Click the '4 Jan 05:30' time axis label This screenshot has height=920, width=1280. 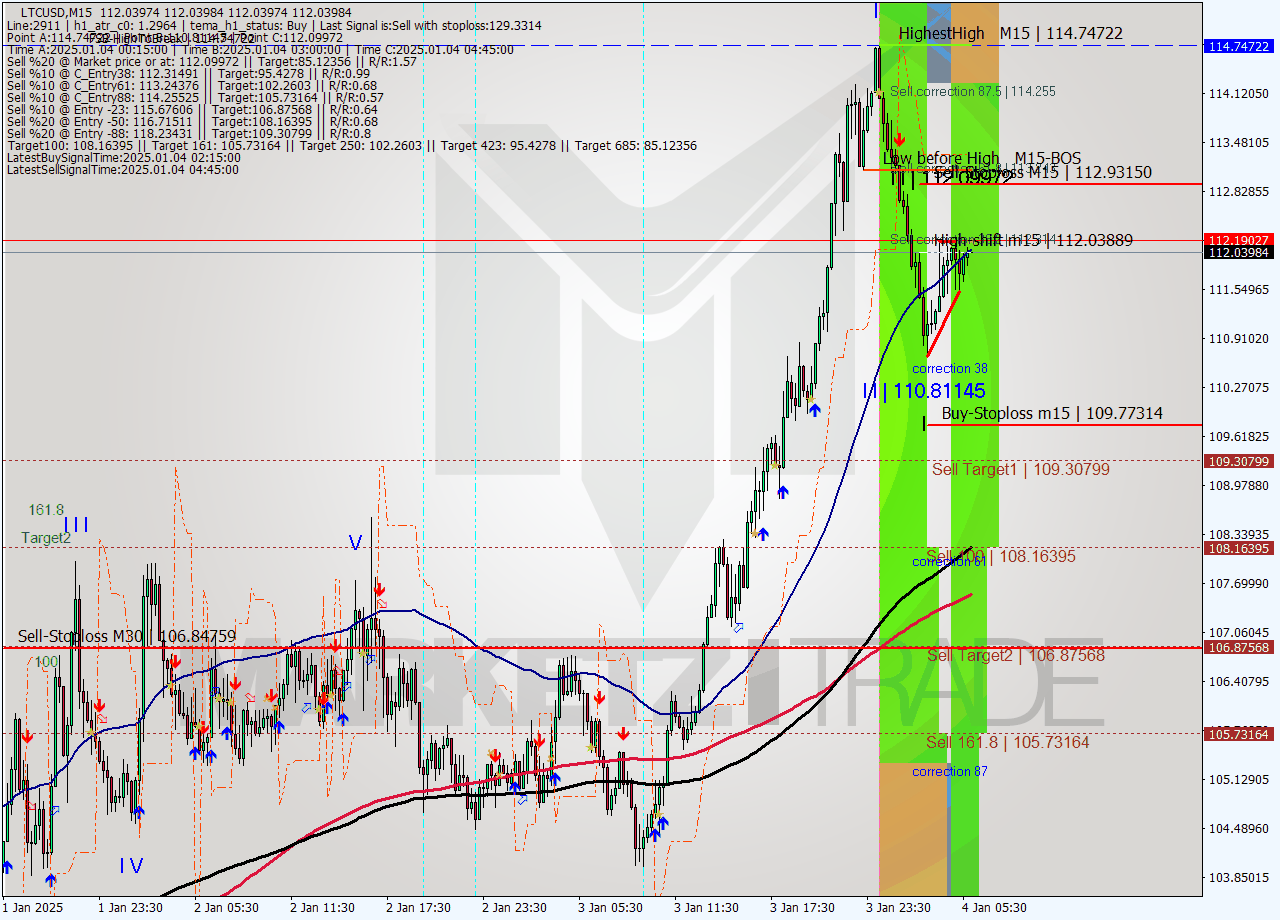click(994, 908)
